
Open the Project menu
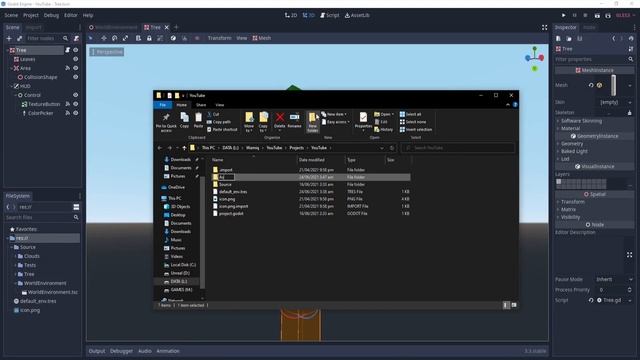(31, 15)
